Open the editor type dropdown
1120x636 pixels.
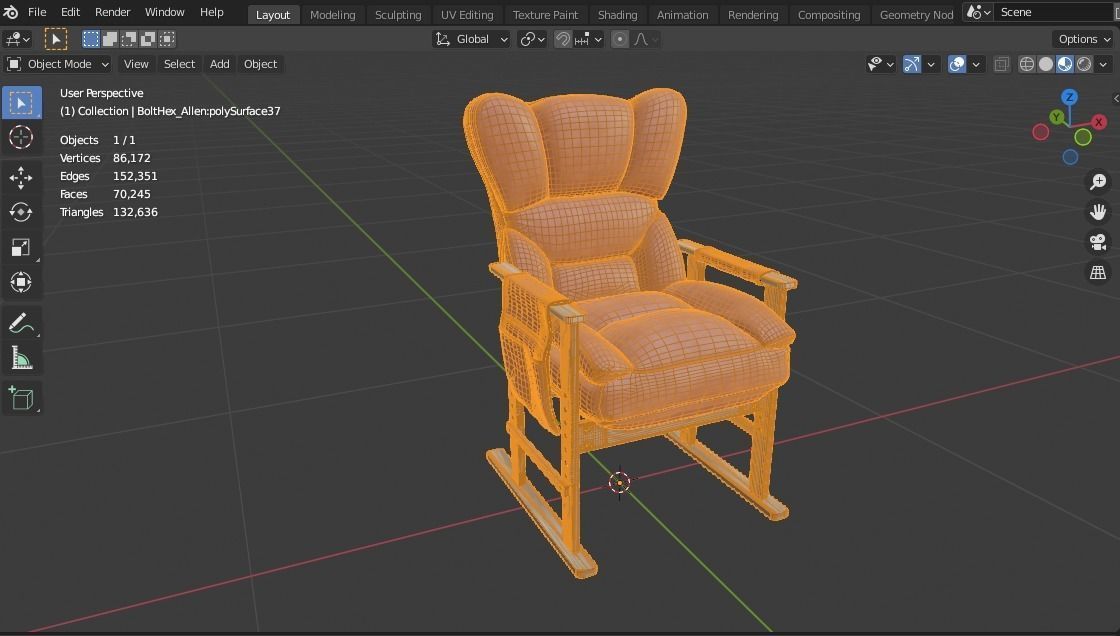coord(17,39)
